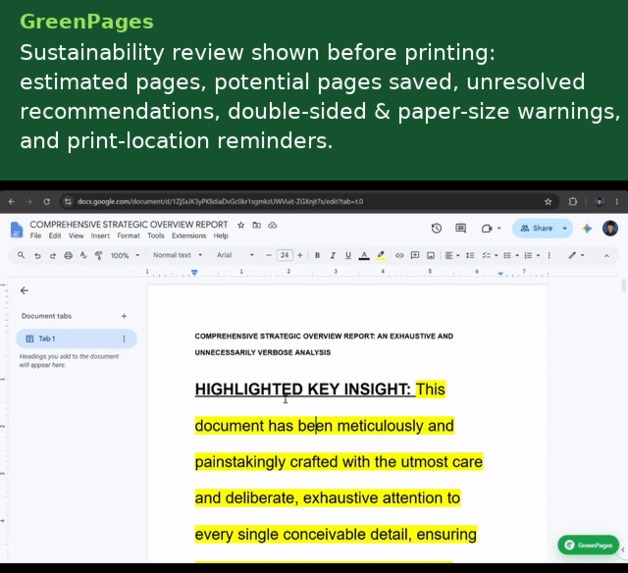
Task: Bookmark page with the address bar star
Action: [x=548, y=202]
